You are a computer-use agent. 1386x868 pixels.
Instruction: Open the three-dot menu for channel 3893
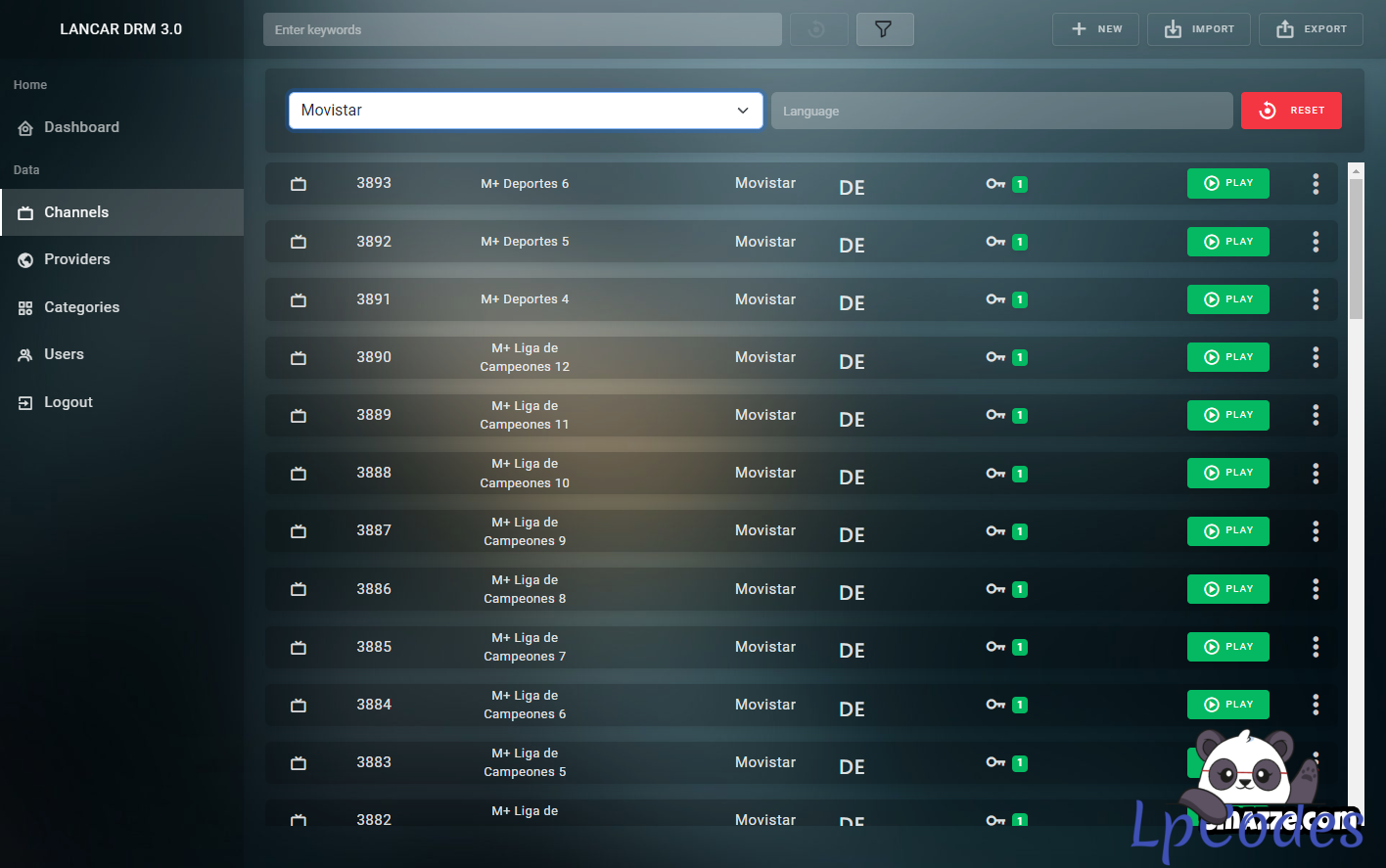(1315, 184)
